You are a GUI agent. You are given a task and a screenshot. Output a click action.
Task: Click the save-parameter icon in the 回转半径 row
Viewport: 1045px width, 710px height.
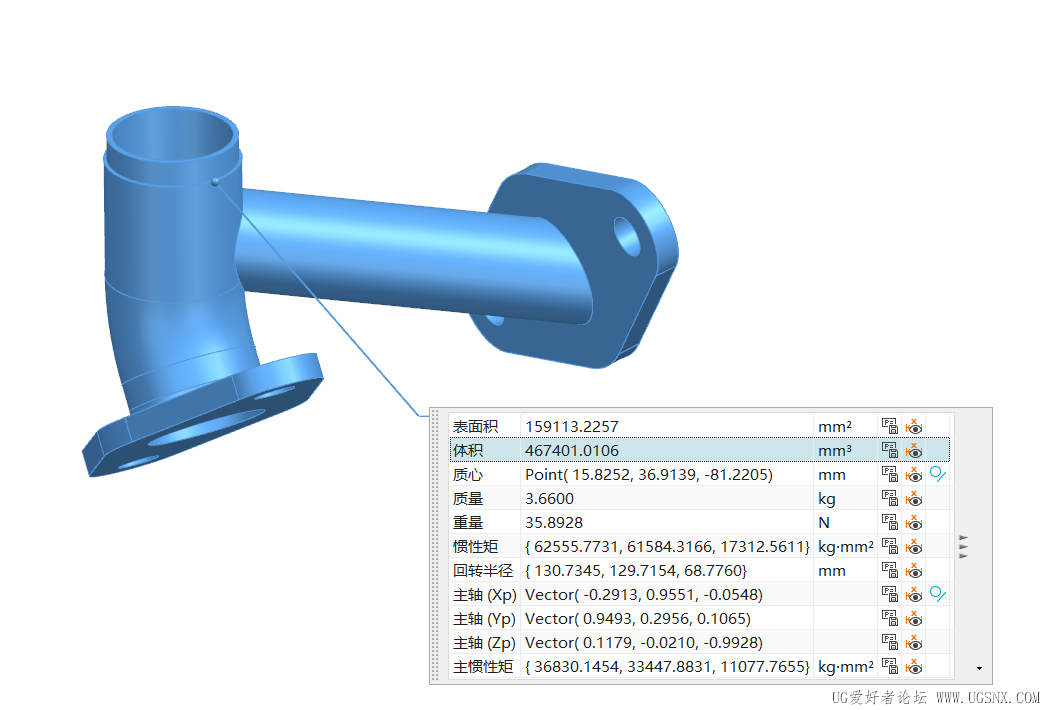890,570
